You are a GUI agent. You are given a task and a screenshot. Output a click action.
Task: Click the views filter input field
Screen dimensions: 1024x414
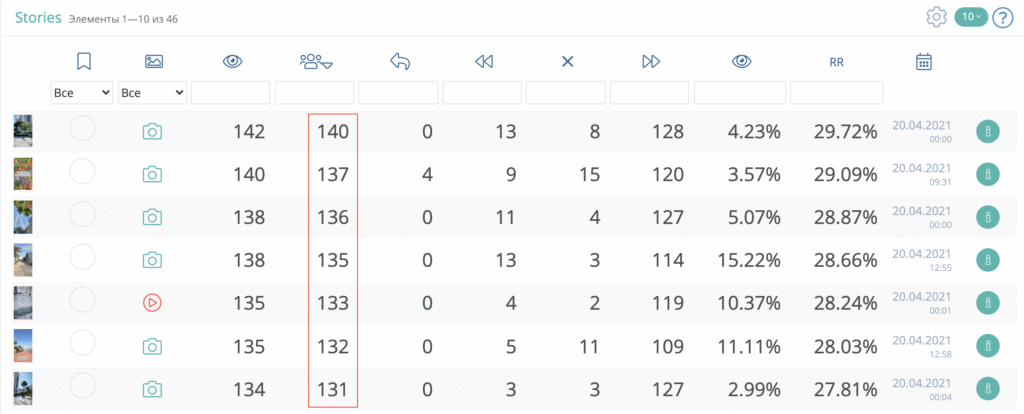[x=231, y=92]
